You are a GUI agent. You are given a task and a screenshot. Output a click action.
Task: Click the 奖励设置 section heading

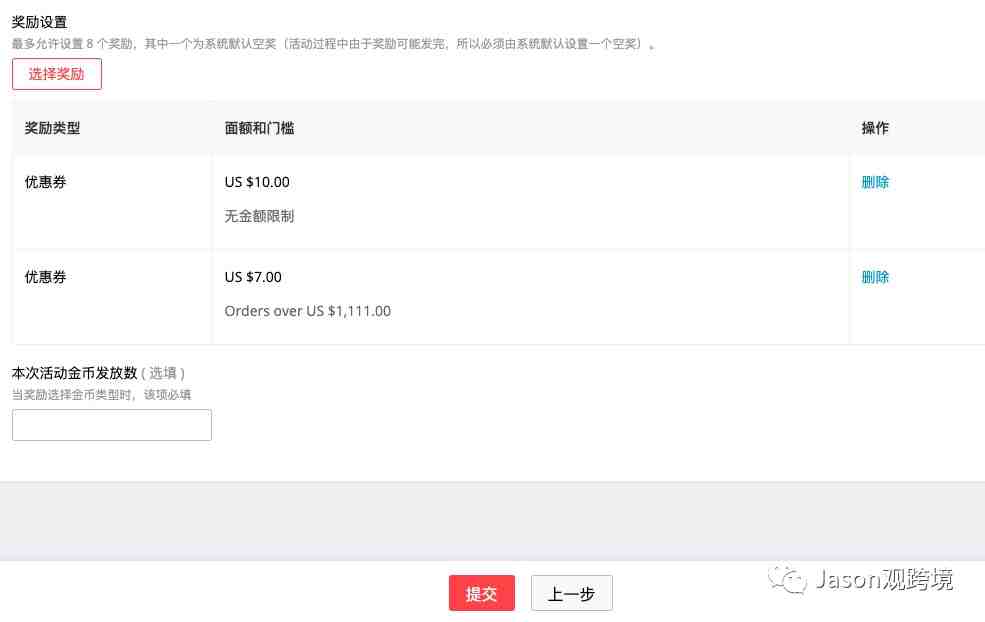(40, 22)
